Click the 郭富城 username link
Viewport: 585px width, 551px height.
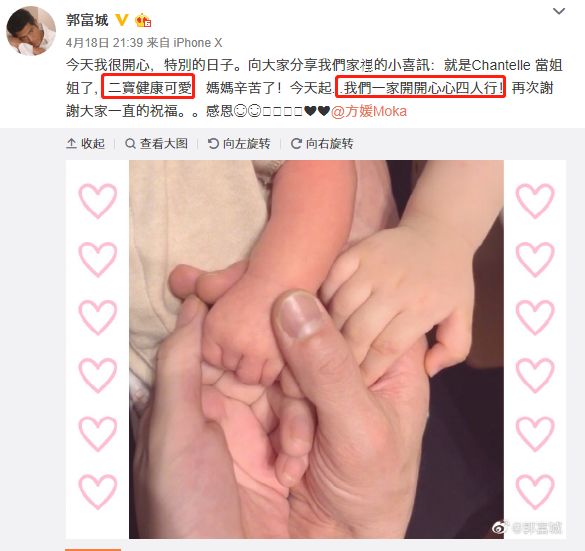click(x=87, y=20)
